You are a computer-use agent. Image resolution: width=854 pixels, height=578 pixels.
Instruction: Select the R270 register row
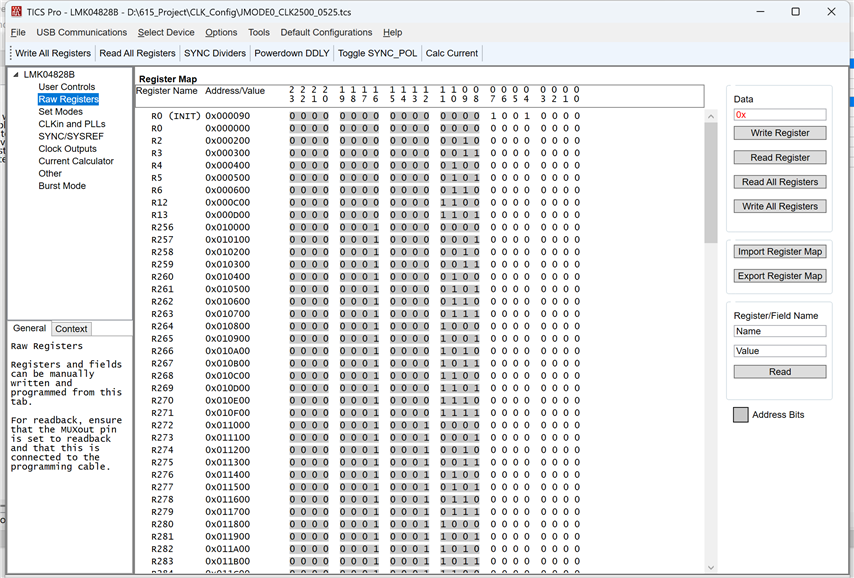point(162,400)
